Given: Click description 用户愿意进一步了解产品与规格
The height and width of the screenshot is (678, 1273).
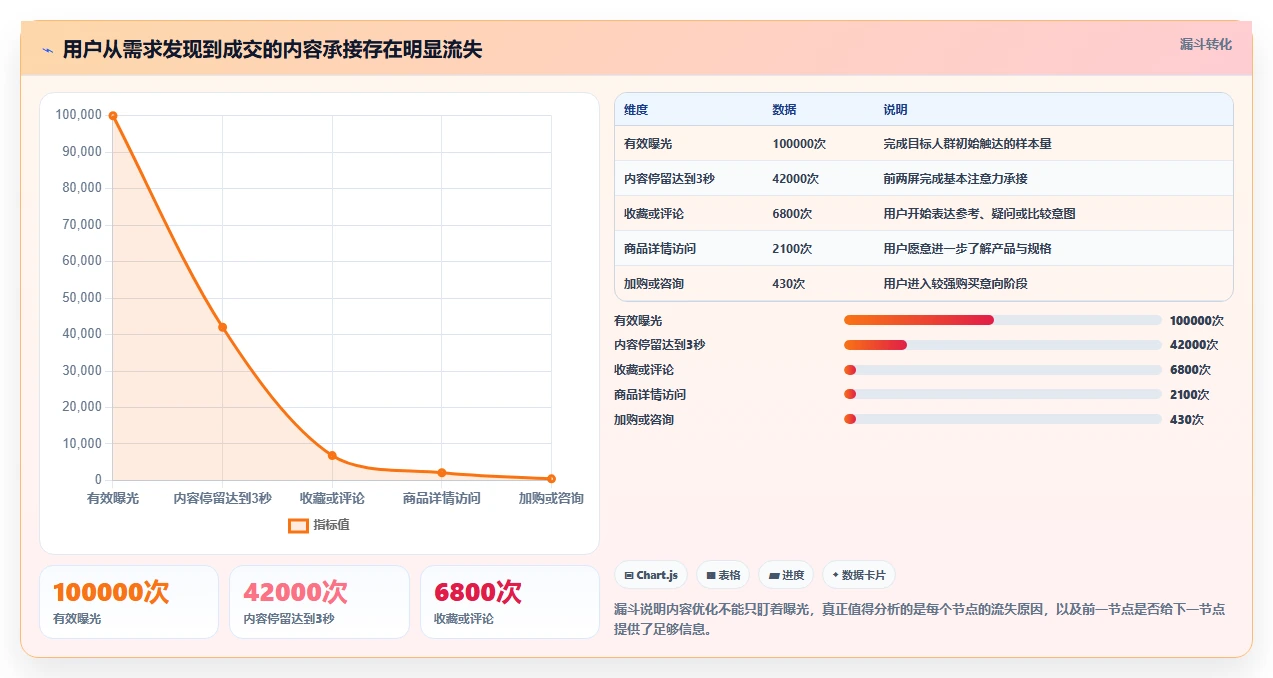Looking at the screenshot, I should coord(968,249).
